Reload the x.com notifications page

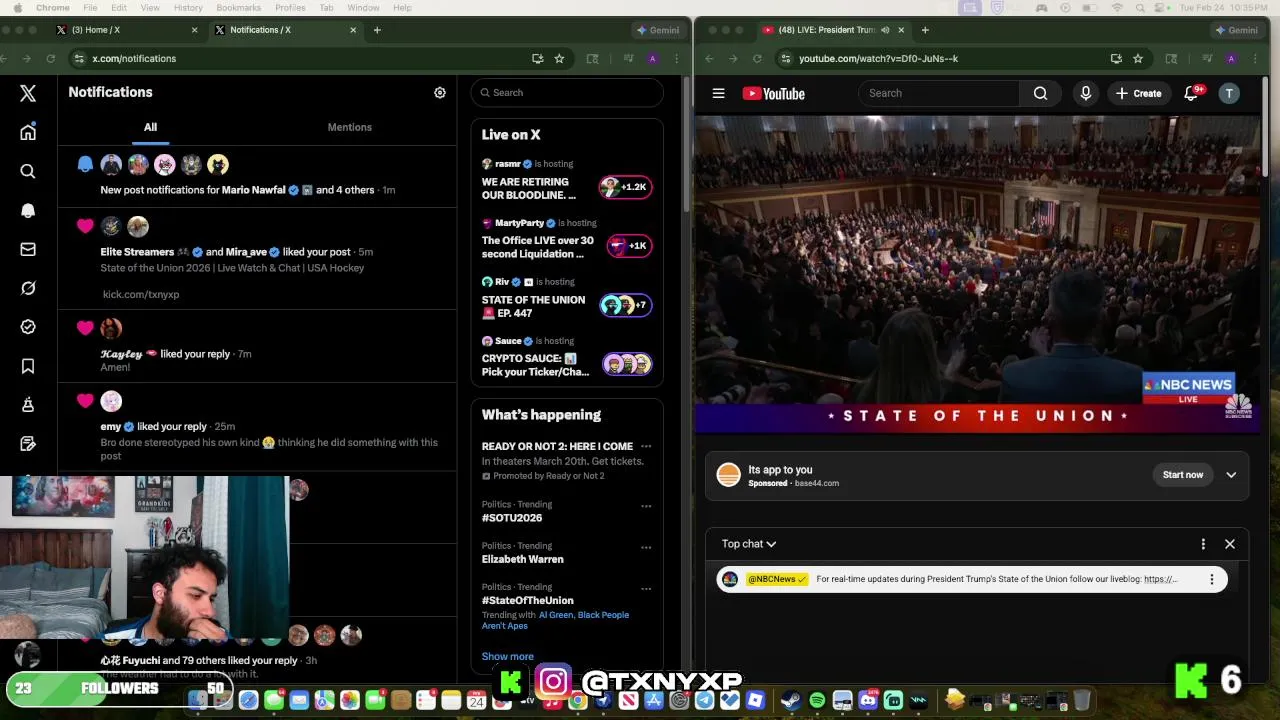point(50,58)
